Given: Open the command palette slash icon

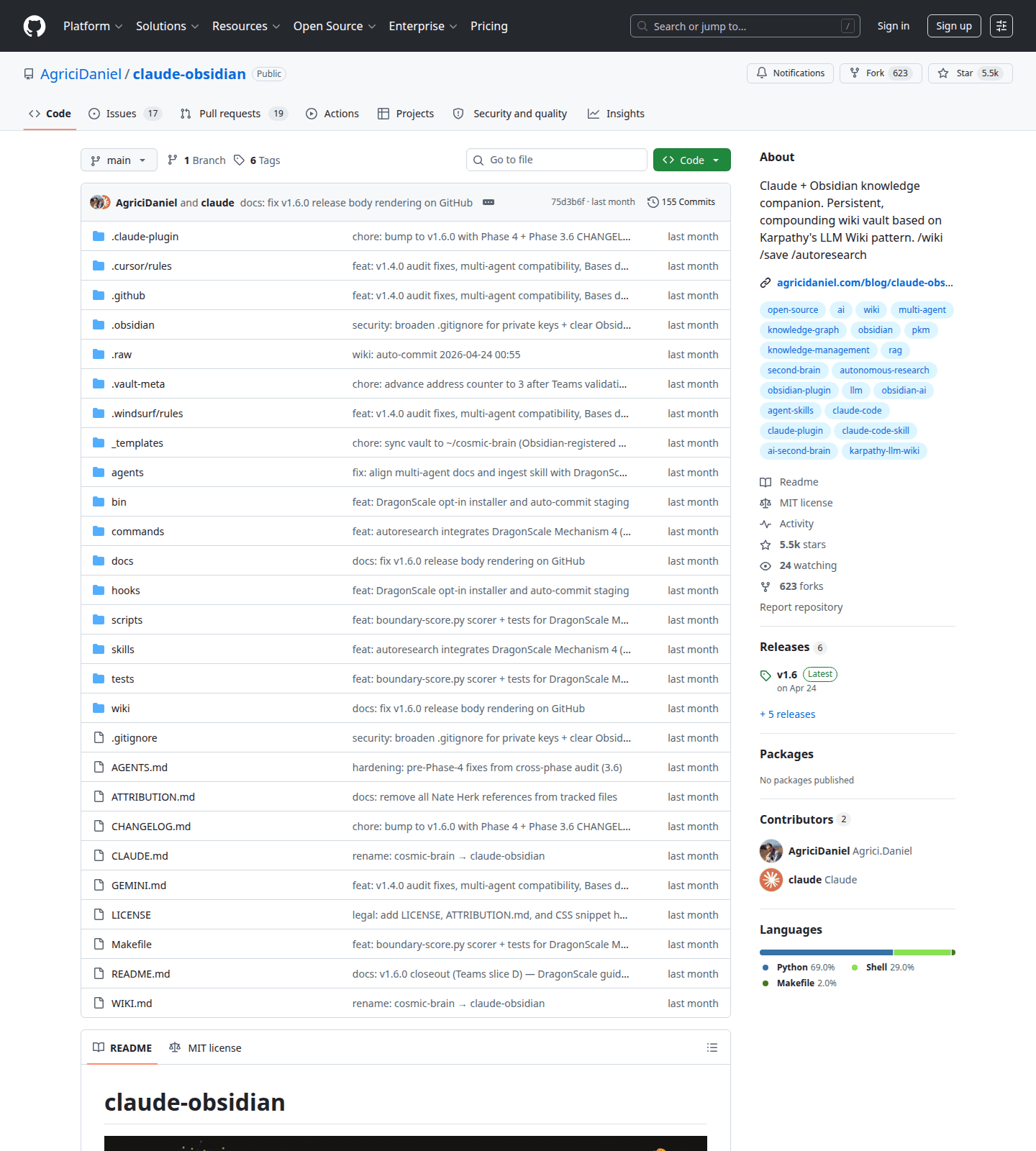Looking at the screenshot, I should [x=848, y=26].
